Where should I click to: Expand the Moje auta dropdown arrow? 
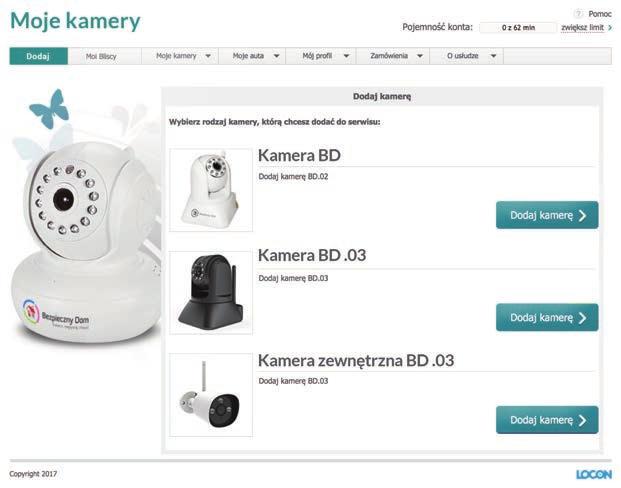tap(276, 56)
